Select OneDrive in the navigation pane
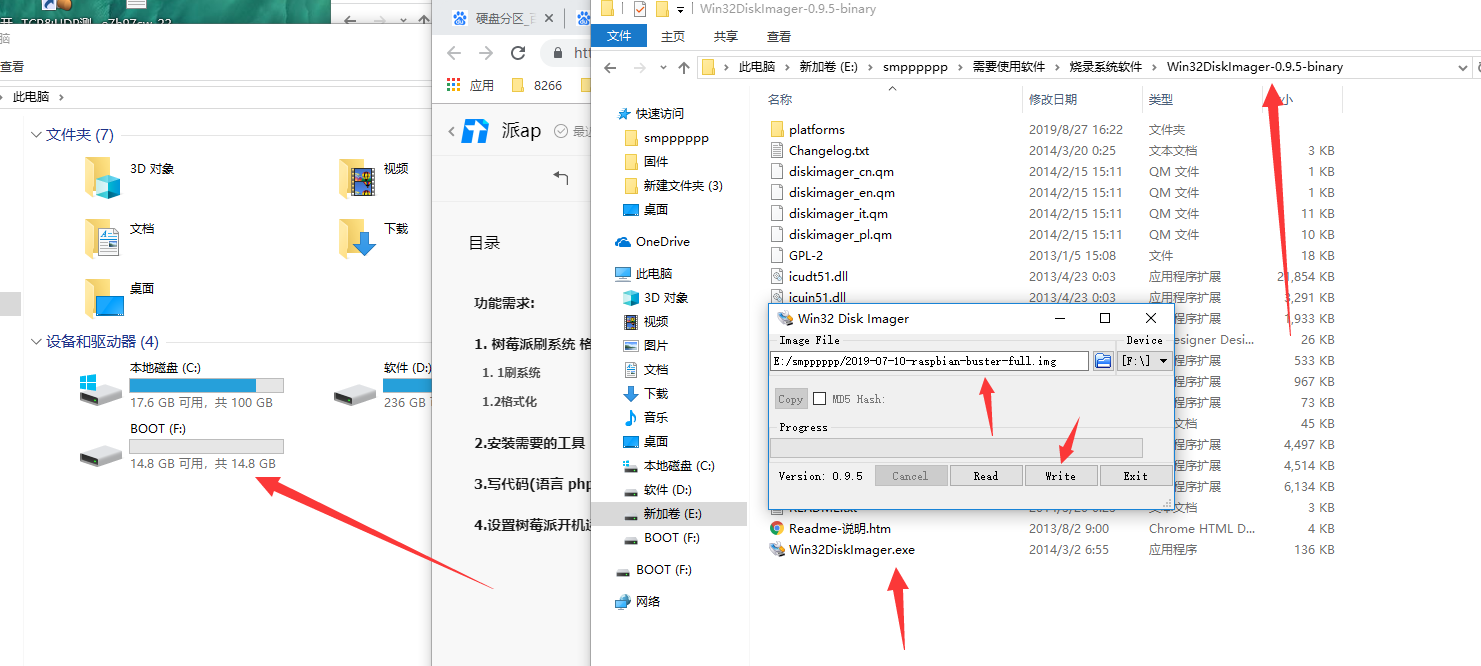The height and width of the screenshot is (666, 1481). (662, 242)
